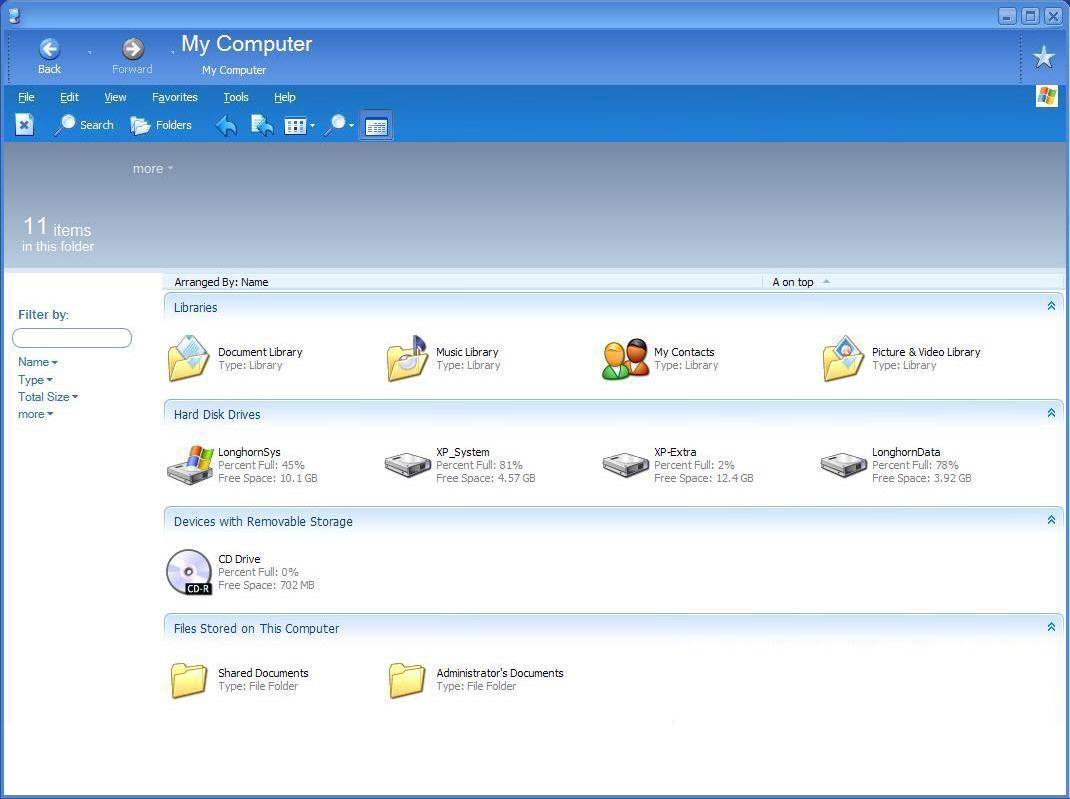The height and width of the screenshot is (799, 1070).
Task: Open the Folders pane button
Action: click(x=161, y=125)
